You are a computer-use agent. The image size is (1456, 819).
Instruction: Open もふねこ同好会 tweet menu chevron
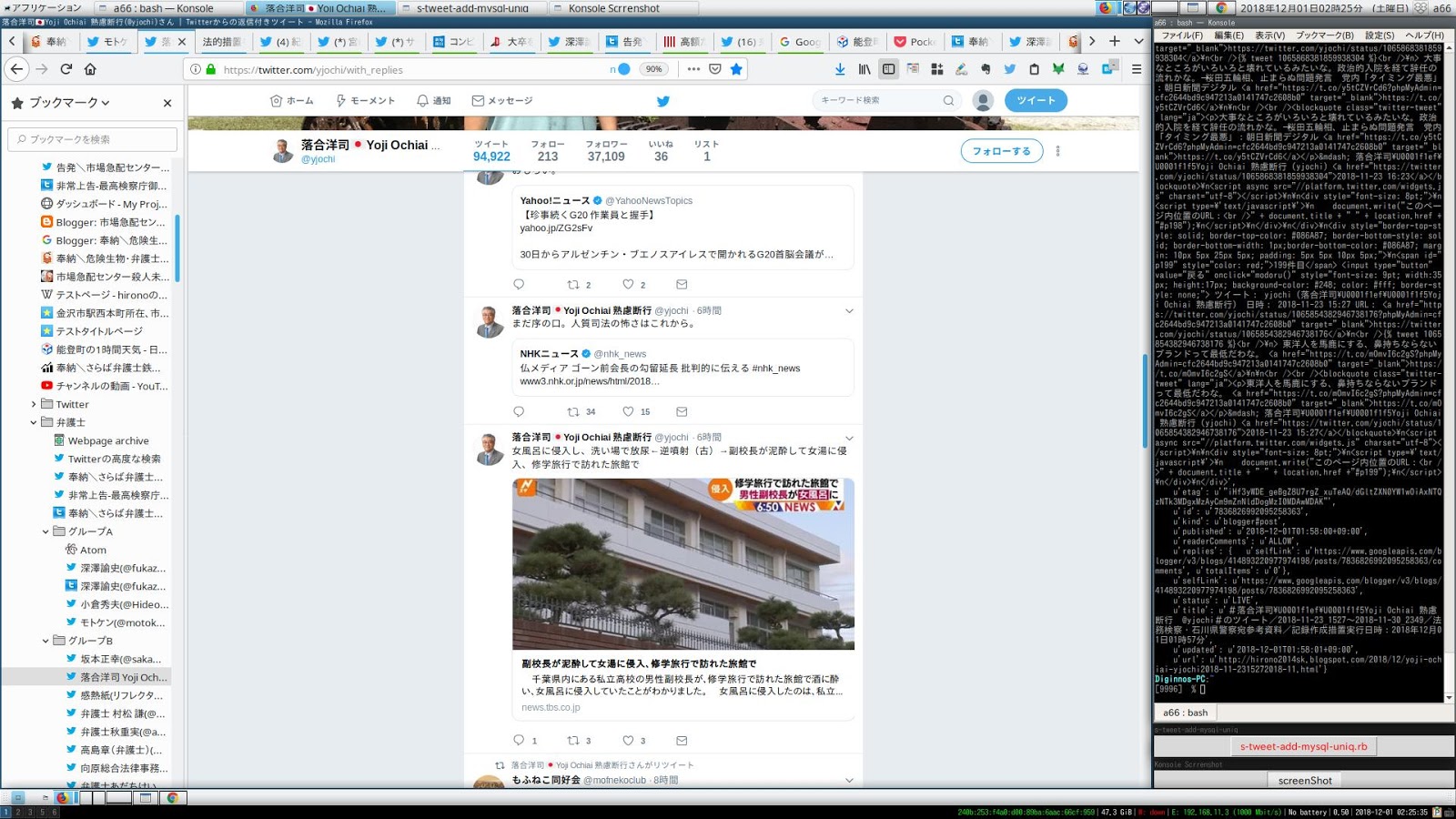point(849,781)
